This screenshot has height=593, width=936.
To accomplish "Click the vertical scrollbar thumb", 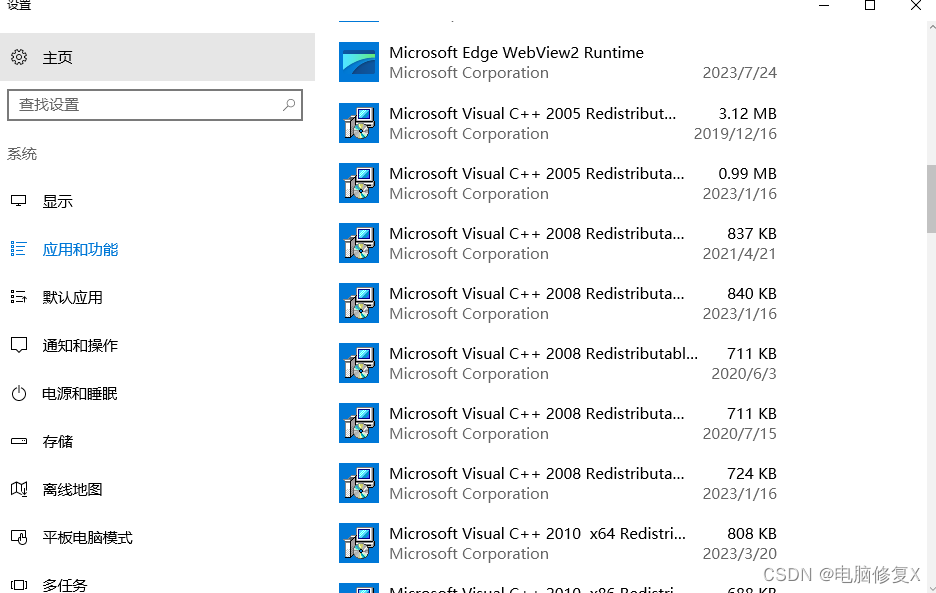I will tap(931, 199).
